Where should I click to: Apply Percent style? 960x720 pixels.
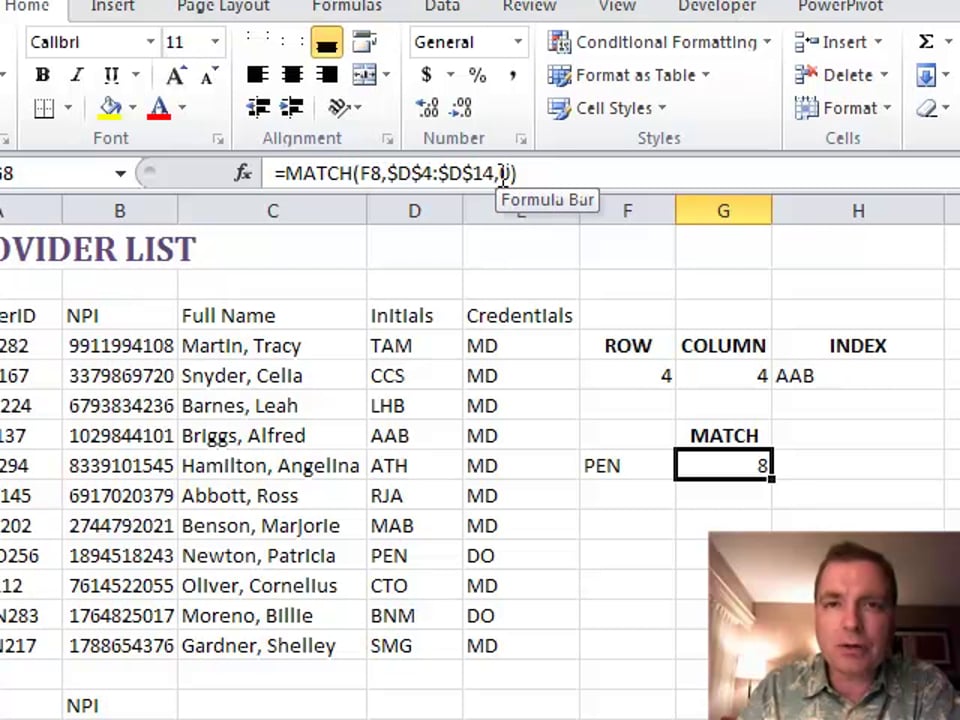(x=477, y=75)
